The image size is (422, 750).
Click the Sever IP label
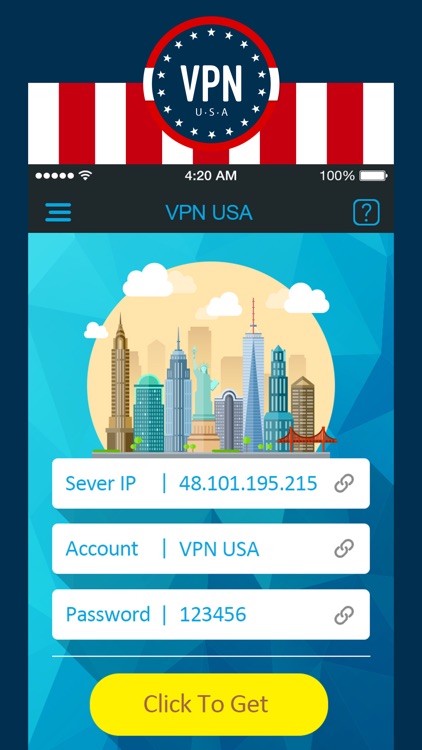click(x=100, y=484)
